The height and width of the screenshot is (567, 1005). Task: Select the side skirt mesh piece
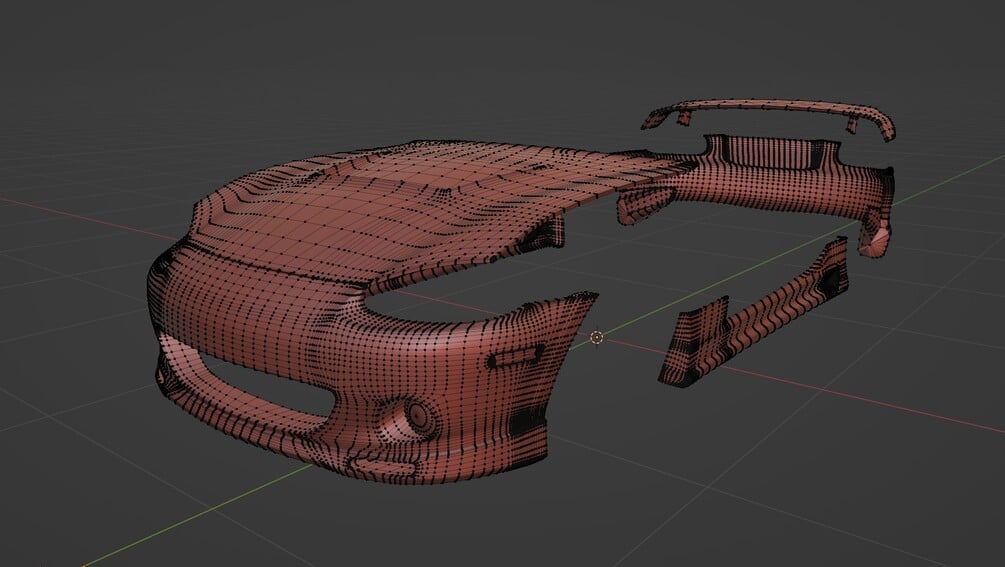coord(754,312)
